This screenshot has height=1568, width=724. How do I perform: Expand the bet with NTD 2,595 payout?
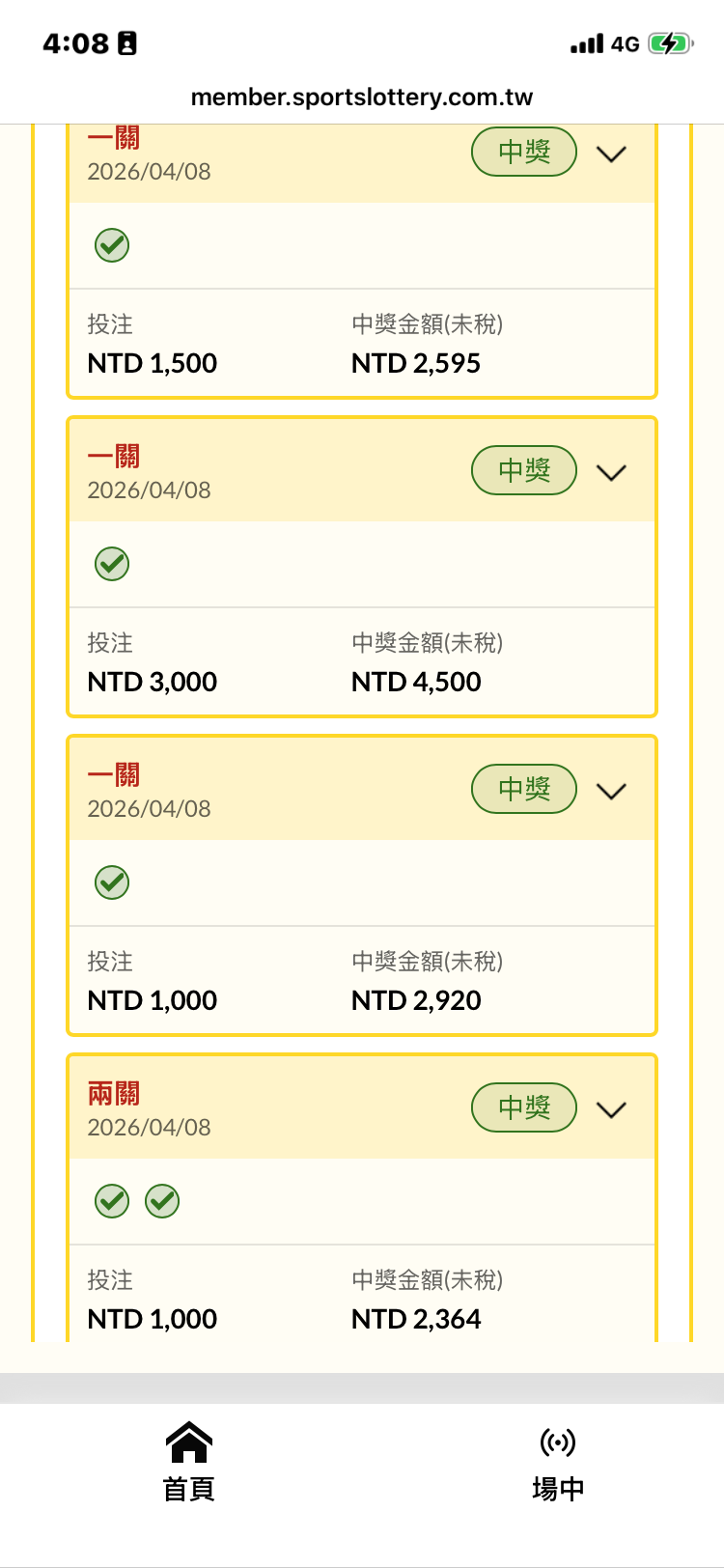coord(612,154)
